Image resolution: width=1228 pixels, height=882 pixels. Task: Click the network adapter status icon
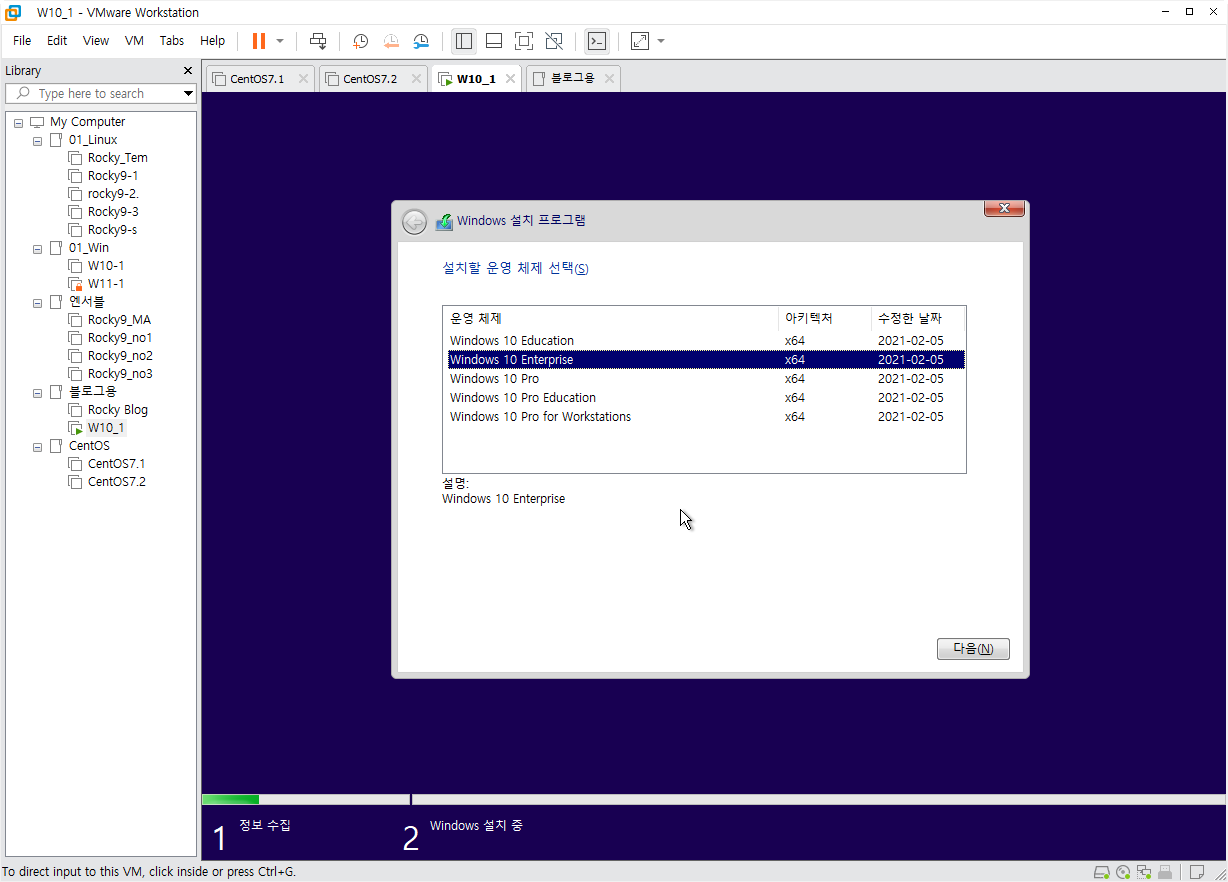point(1144,872)
